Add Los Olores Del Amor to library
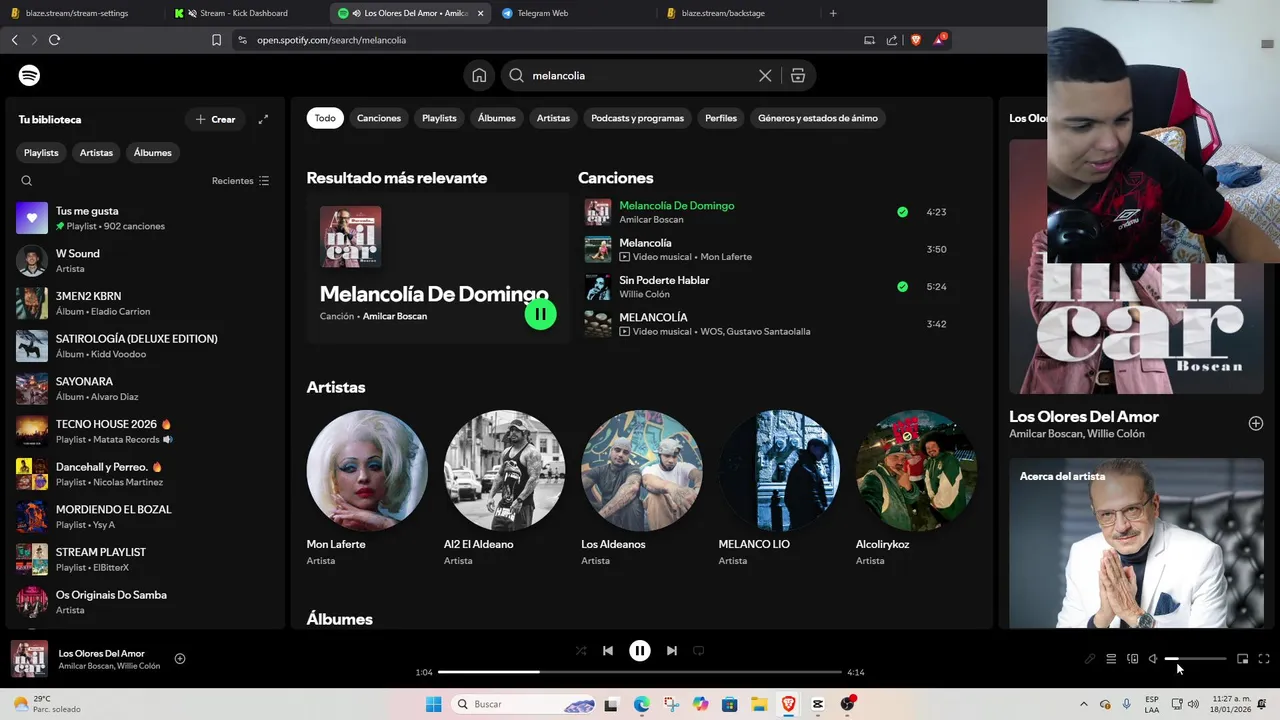 [x=1256, y=423]
